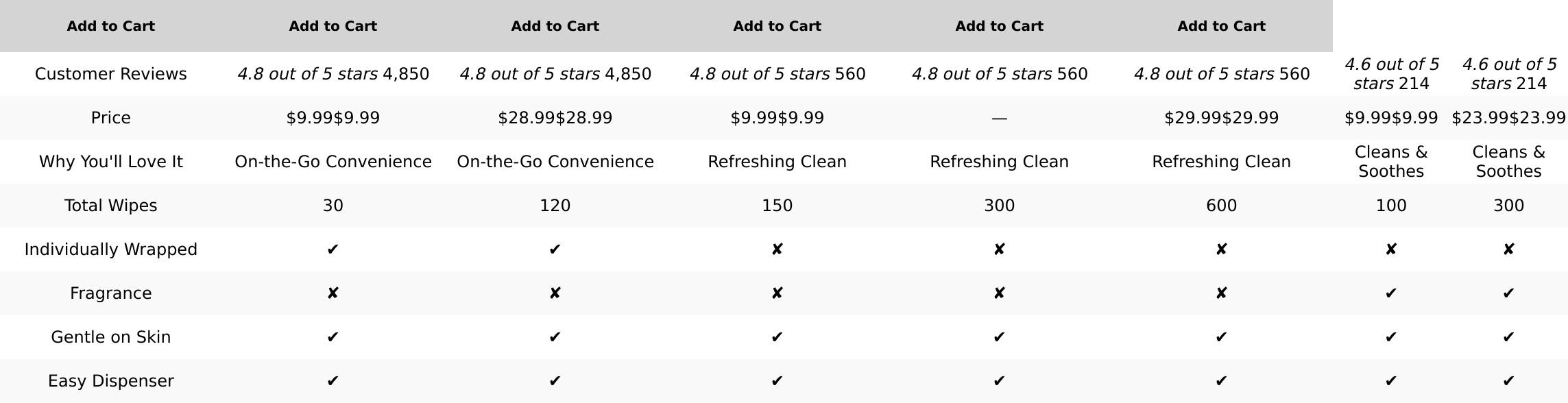Click Gentle on Skin checkmark for 150-wipes product
The image size is (1568, 403).
click(x=777, y=337)
